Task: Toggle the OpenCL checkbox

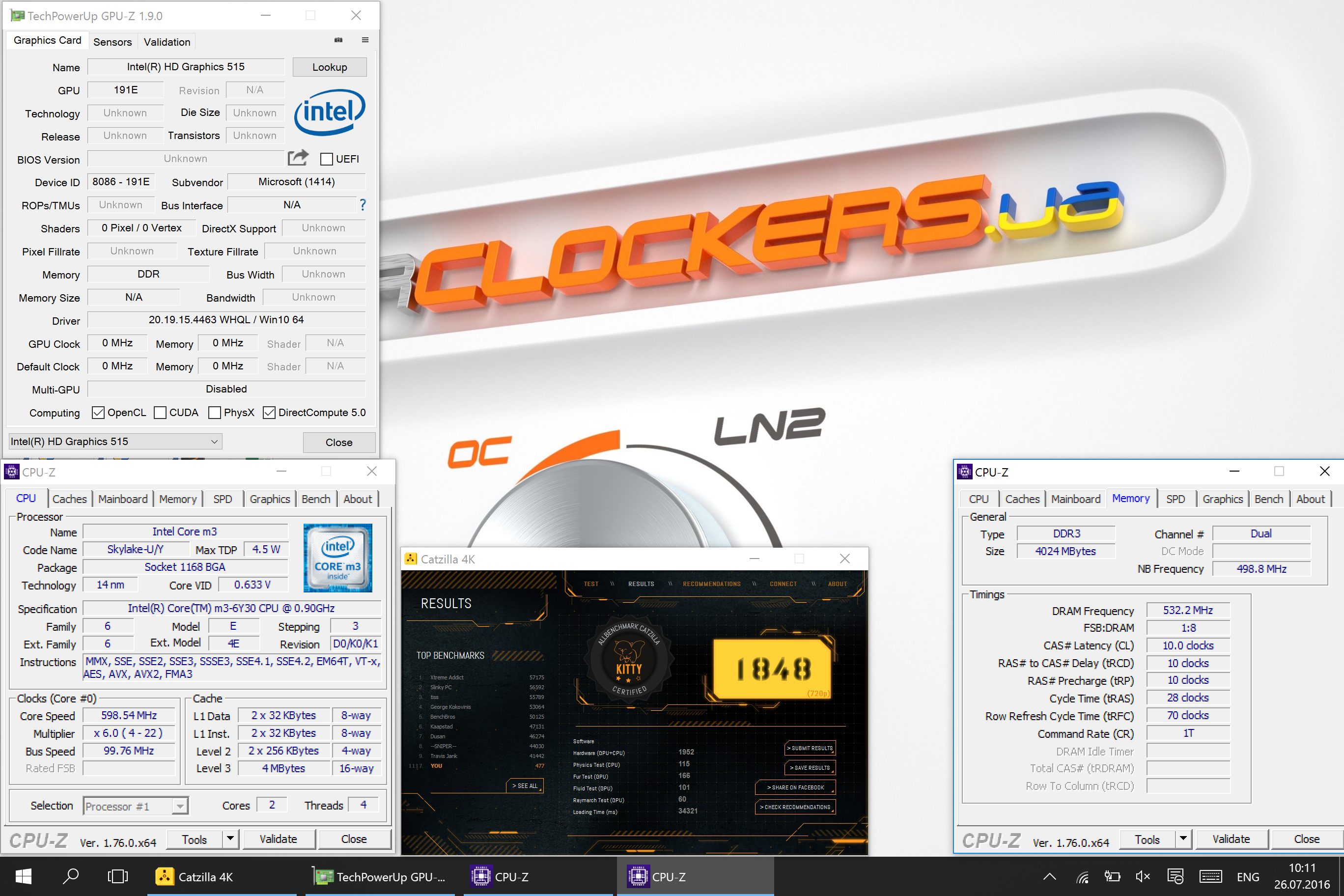Action: [x=98, y=413]
